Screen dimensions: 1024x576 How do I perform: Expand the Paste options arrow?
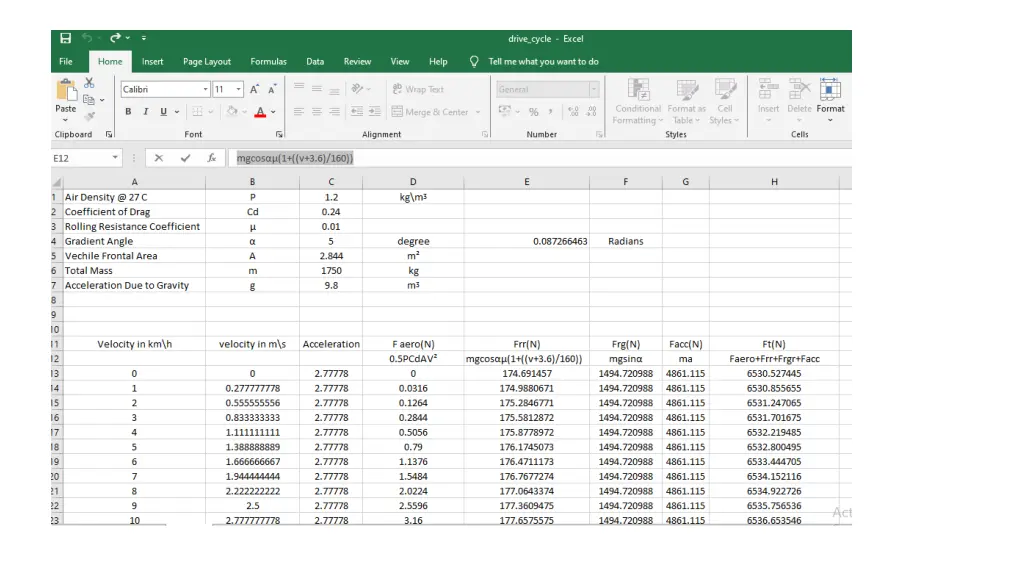(x=65, y=120)
